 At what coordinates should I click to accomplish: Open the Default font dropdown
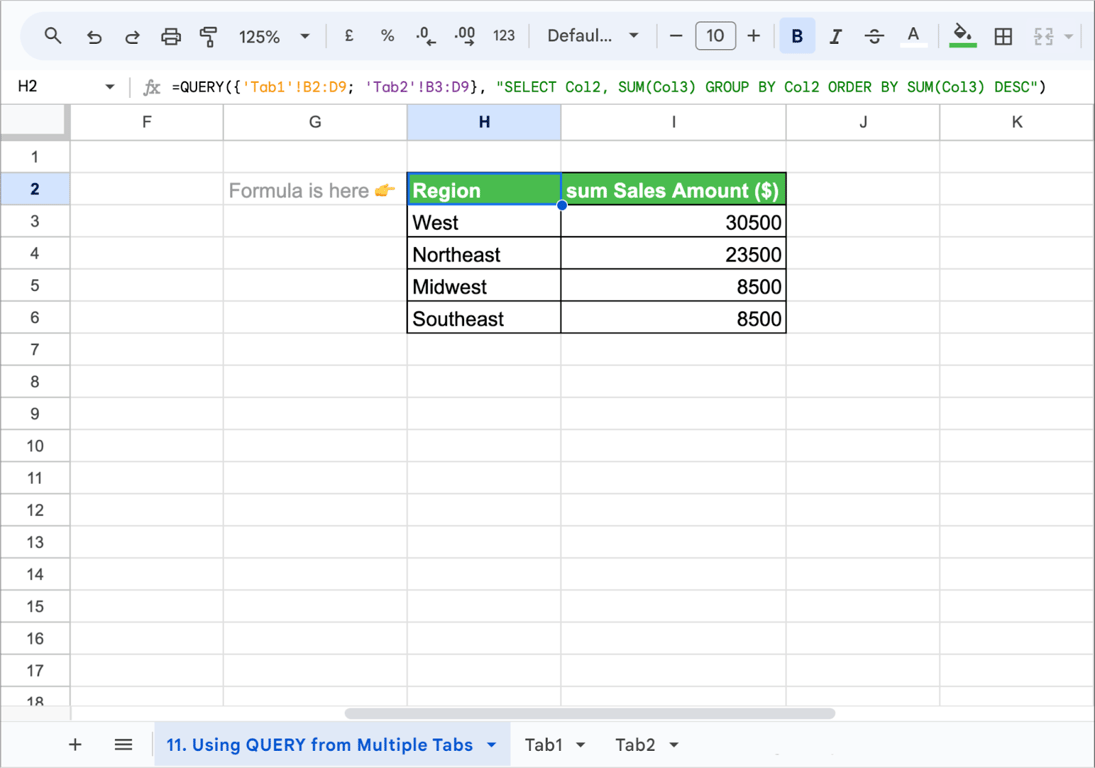[592, 36]
